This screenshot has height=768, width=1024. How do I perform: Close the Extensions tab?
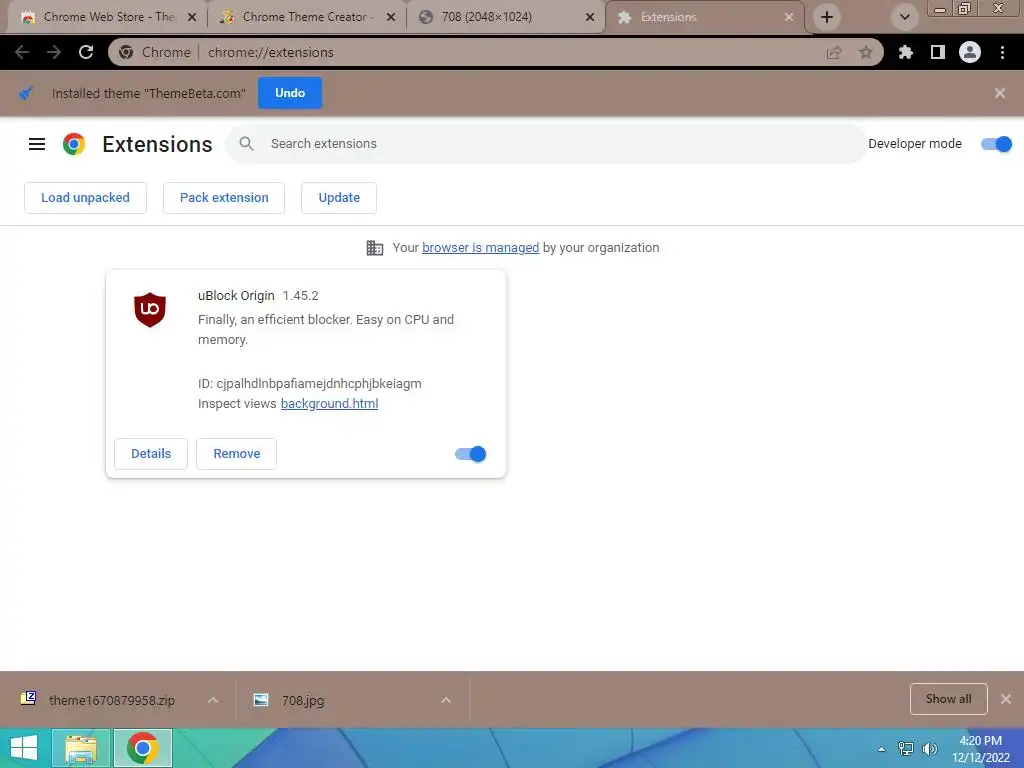coord(789,17)
